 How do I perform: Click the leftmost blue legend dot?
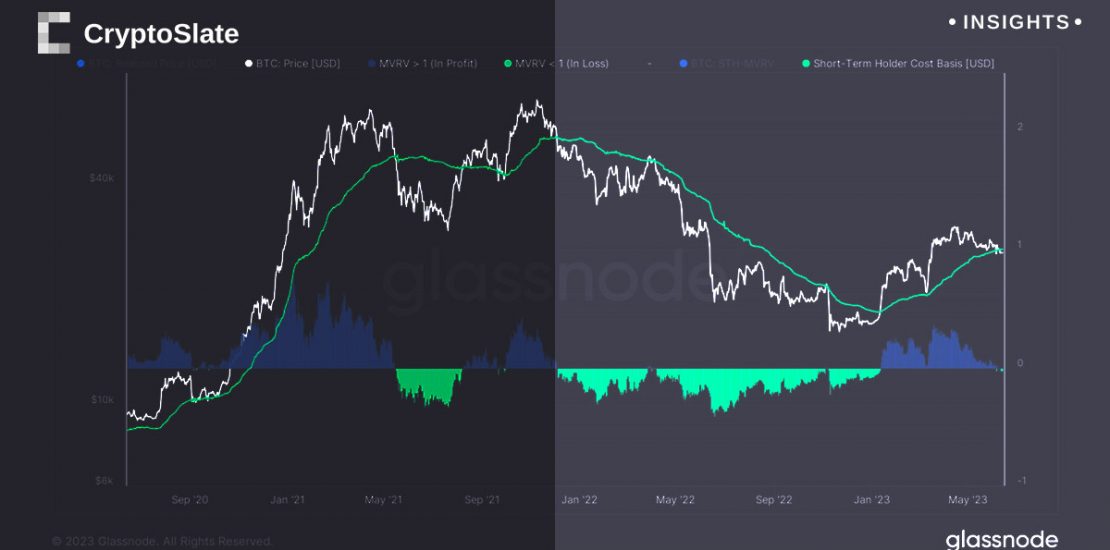(81, 64)
